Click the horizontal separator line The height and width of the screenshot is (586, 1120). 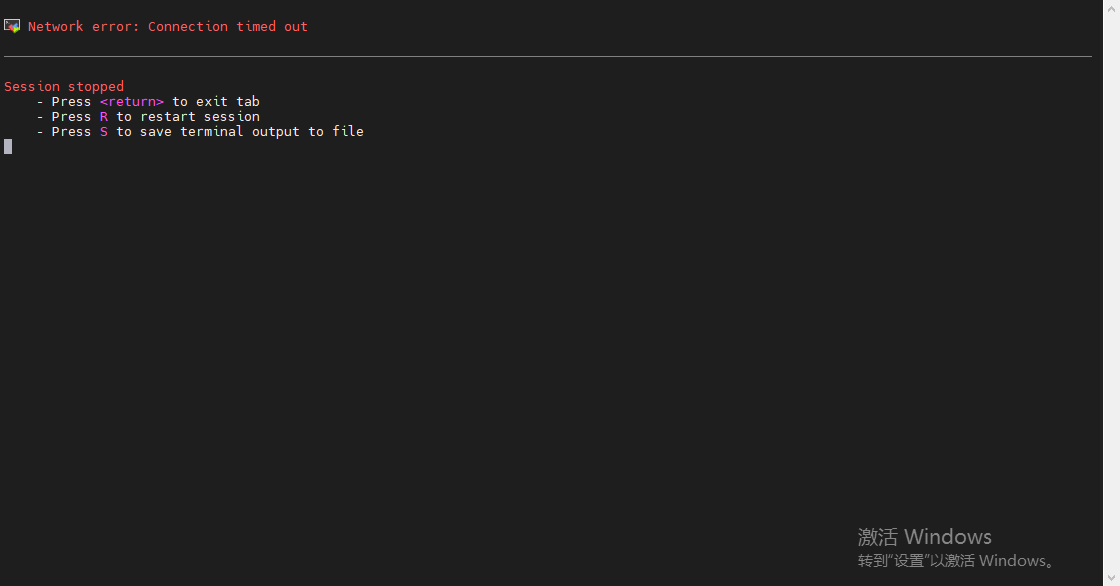548,57
